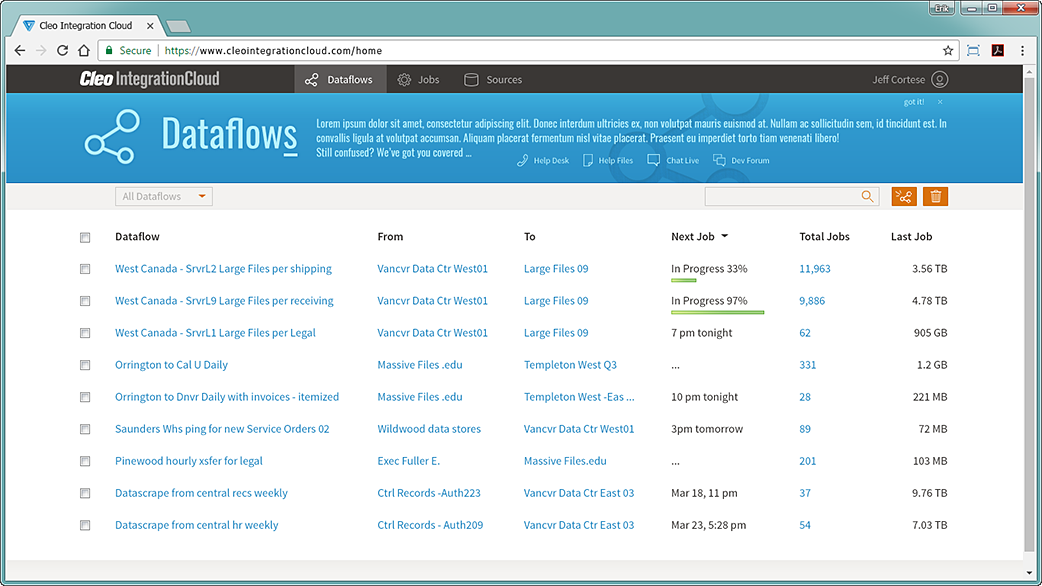Switch to the Jobs nav tab

pos(419,80)
